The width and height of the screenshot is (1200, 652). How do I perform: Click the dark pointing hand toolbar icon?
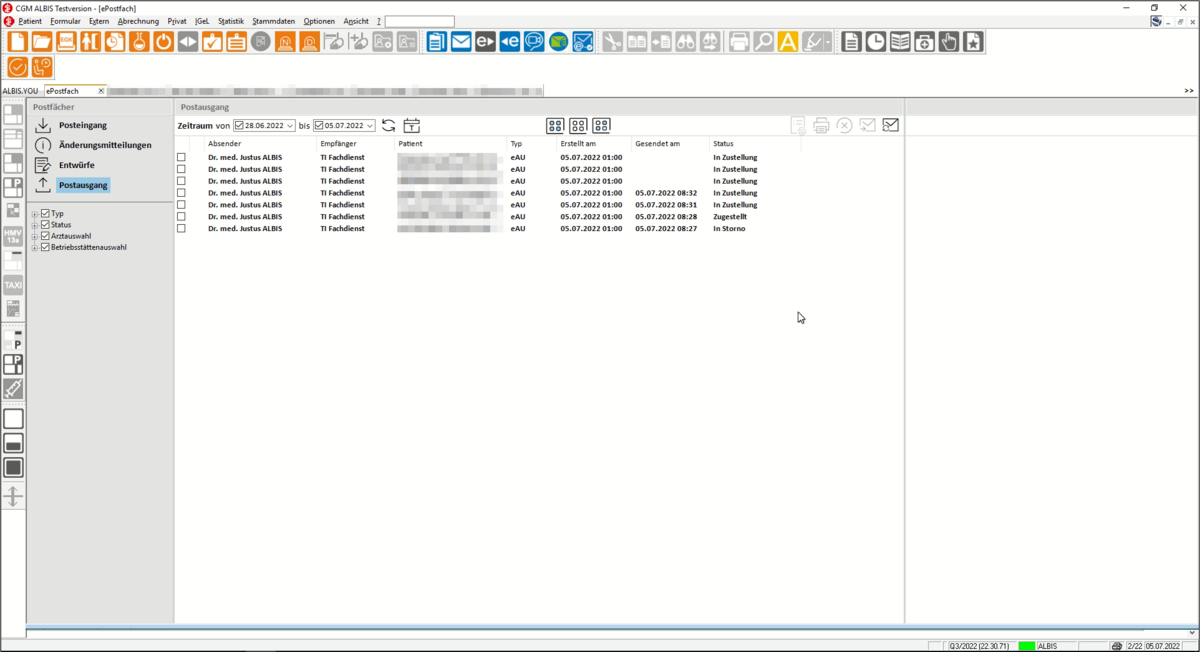click(x=949, y=42)
